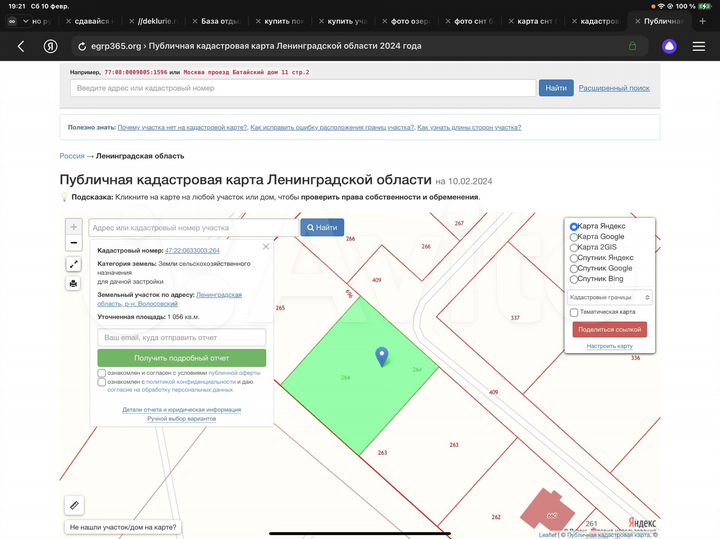Screen dimensions: 720x539
Task: Open публичной оферты link
Action: coord(234,373)
